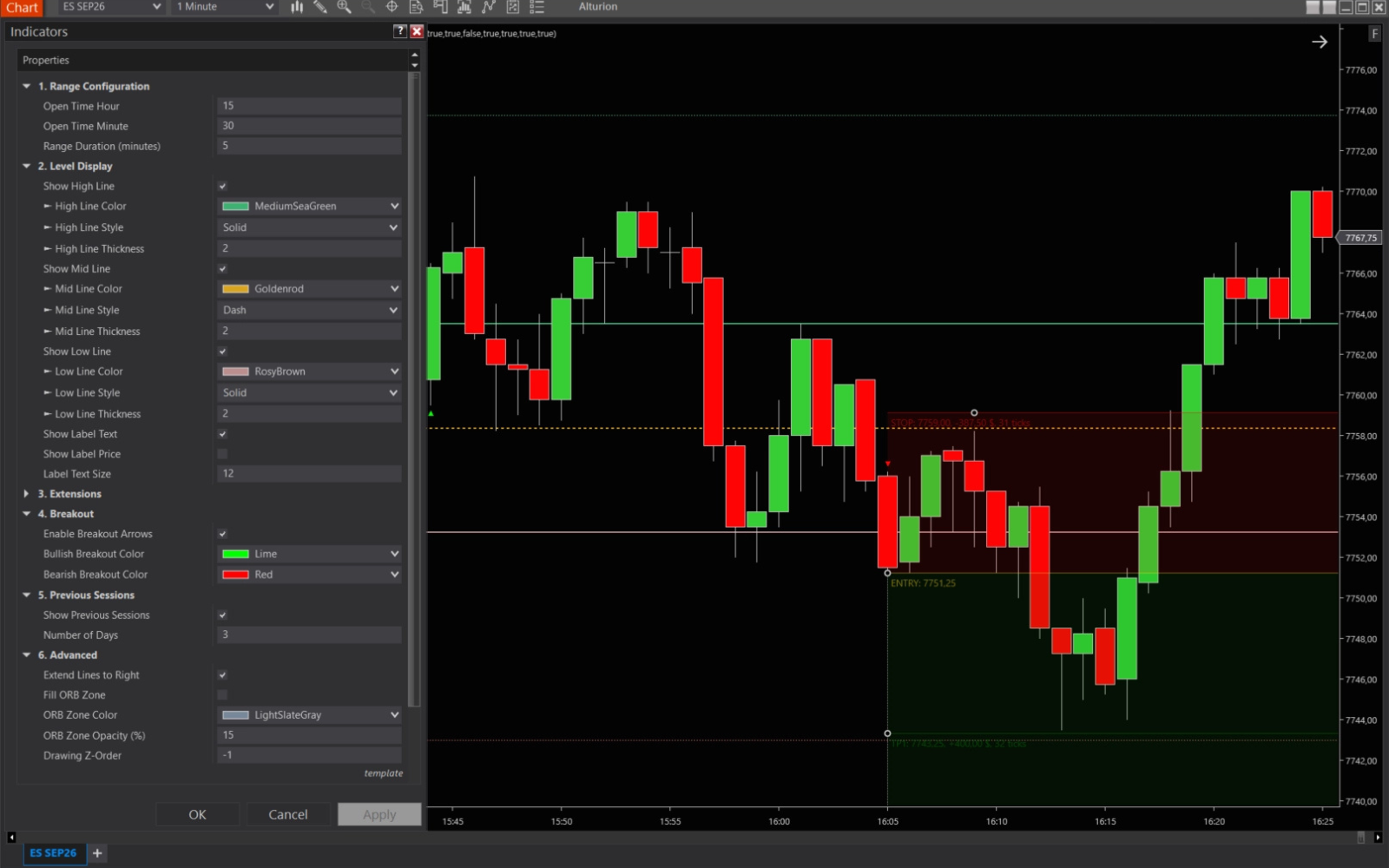Open the 1 Minute interval dropdown
1389x868 pixels.
click(x=226, y=7)
